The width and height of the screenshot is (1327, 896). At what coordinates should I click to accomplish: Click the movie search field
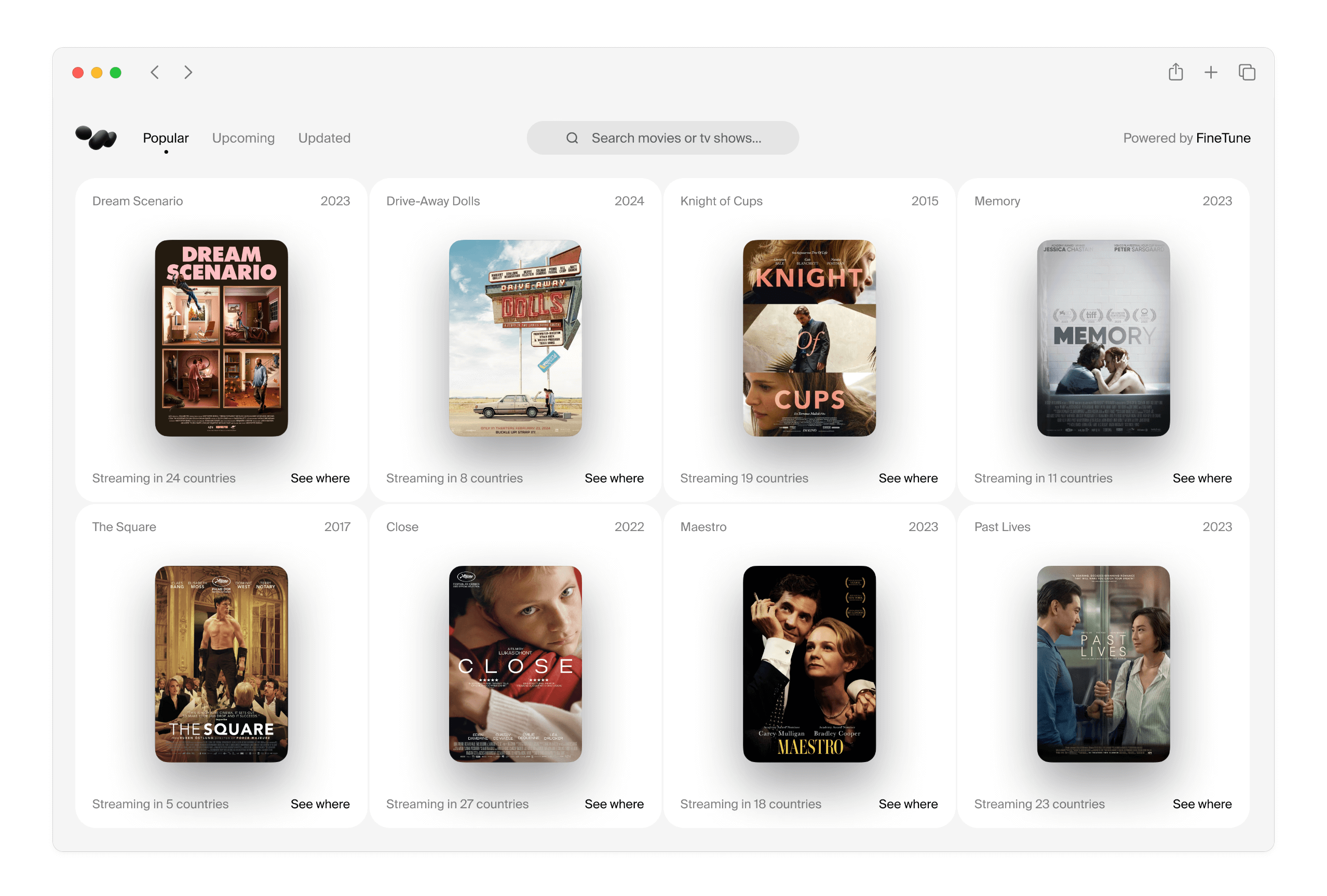[676, 138]
